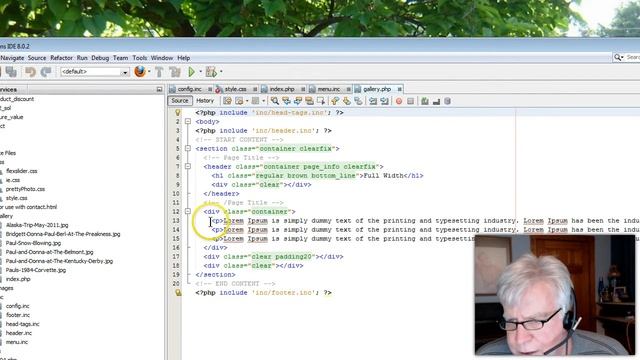Viewport: 640px width, 360px height.
Task: Click Next Bookmark down-arrow icon
Action: click(x=347, y=101)
